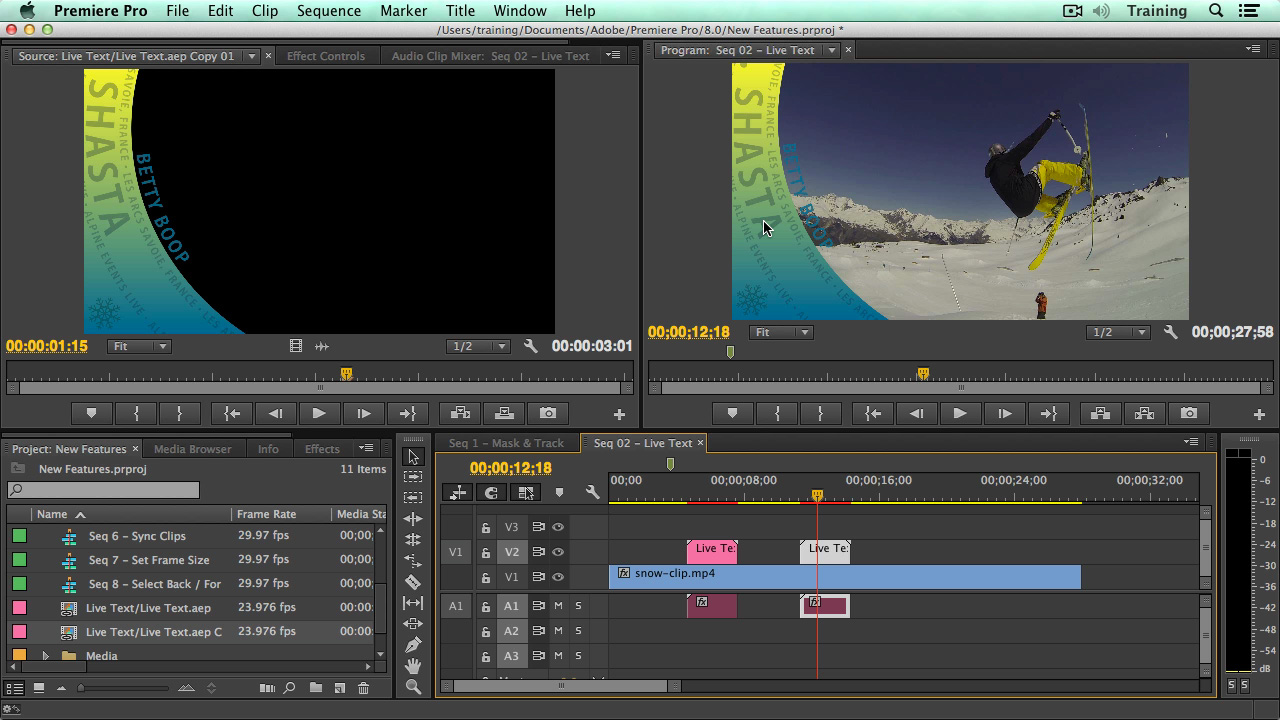The width and height of the screenshot is (1280, 720).
Task: Switch to Seq 1 – Mask & Track tab
Action: click(x=506, y=443)
